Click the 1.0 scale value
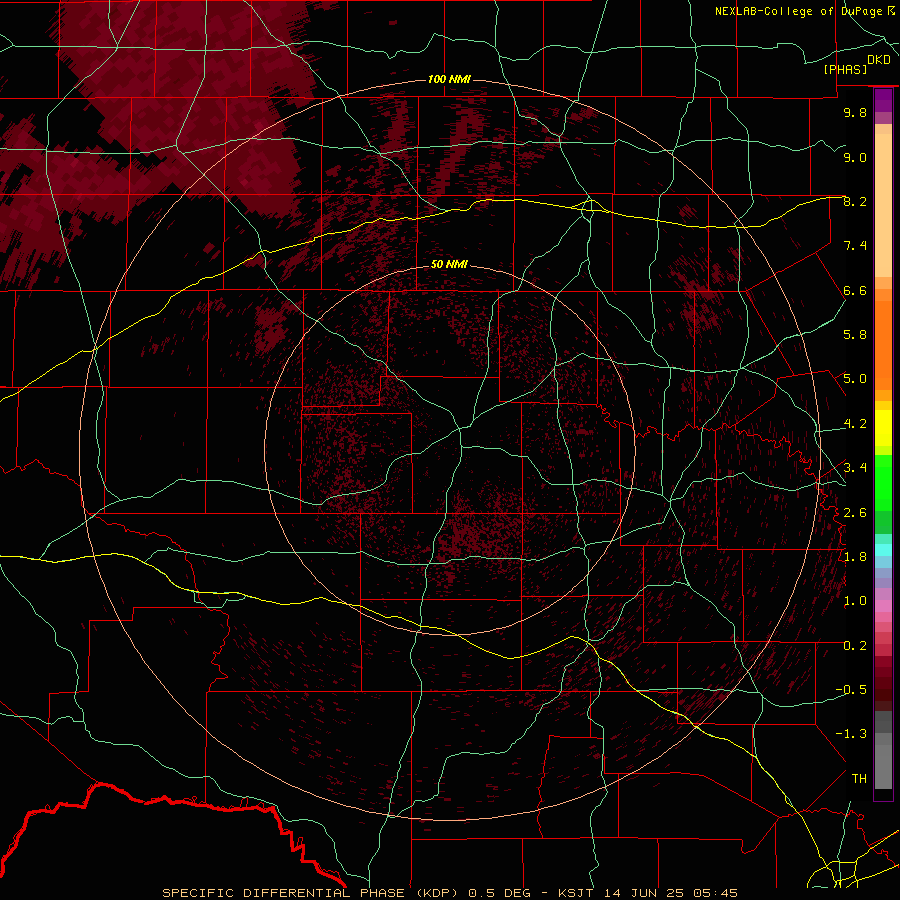The image size is (900, 900). pos(855,601)
